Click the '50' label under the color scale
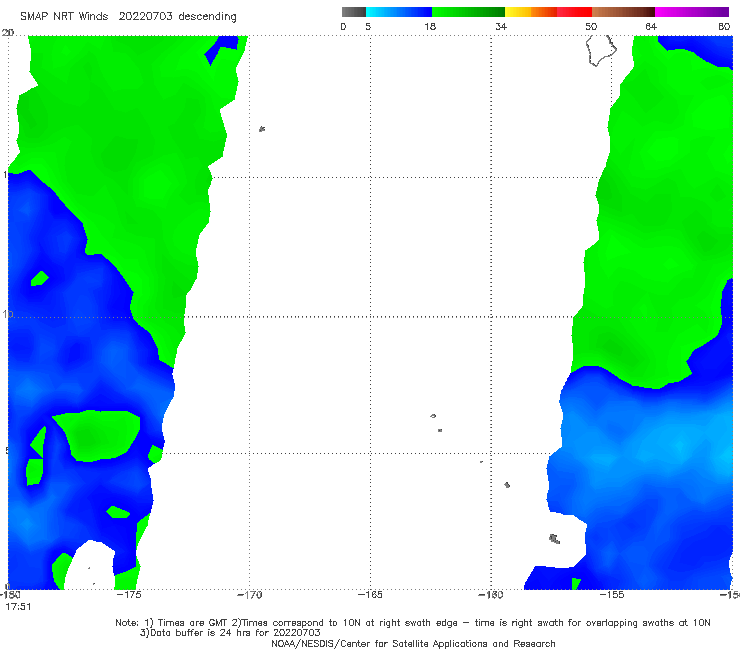 [591, 26]
